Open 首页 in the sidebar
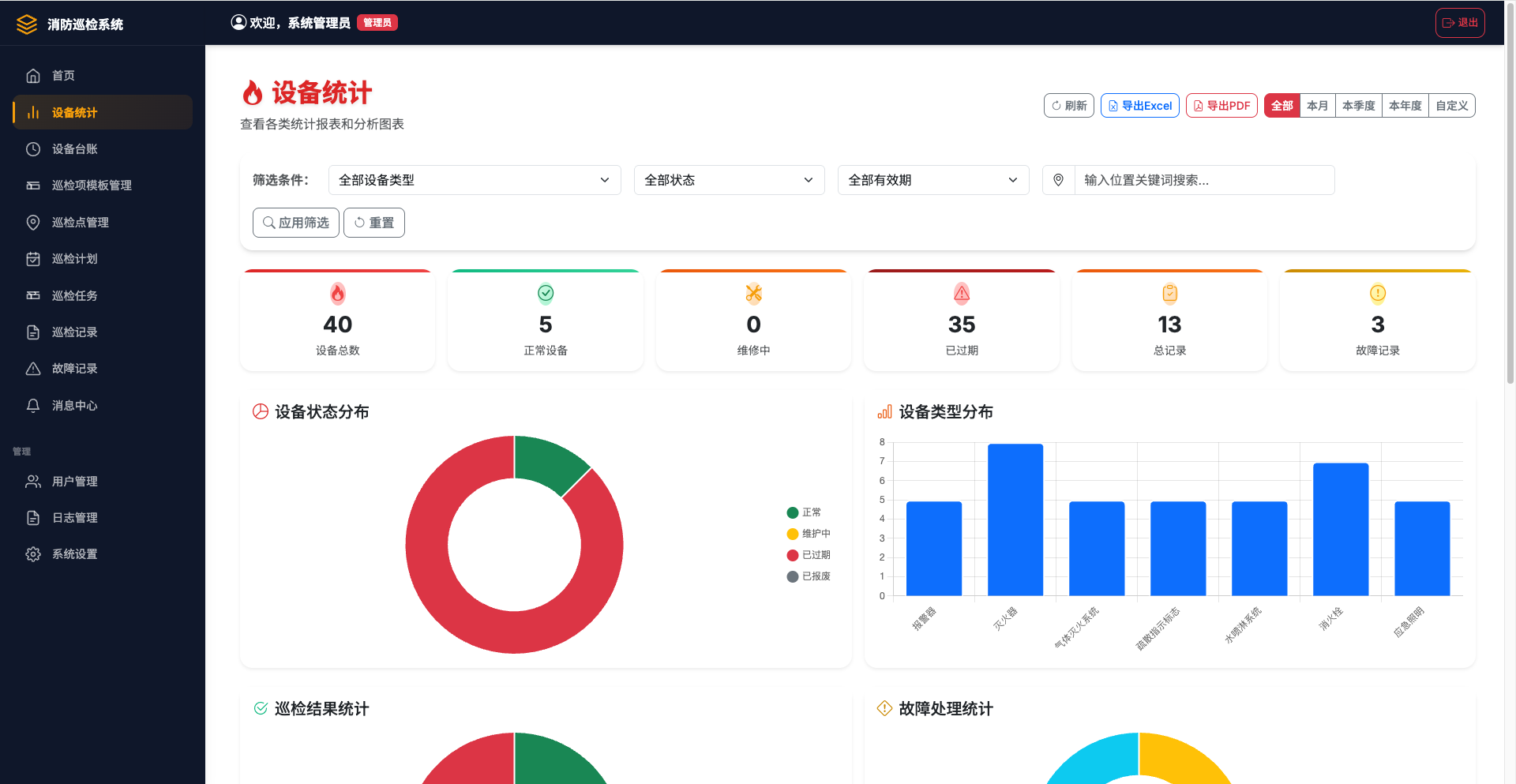 [x=103, y=76]
